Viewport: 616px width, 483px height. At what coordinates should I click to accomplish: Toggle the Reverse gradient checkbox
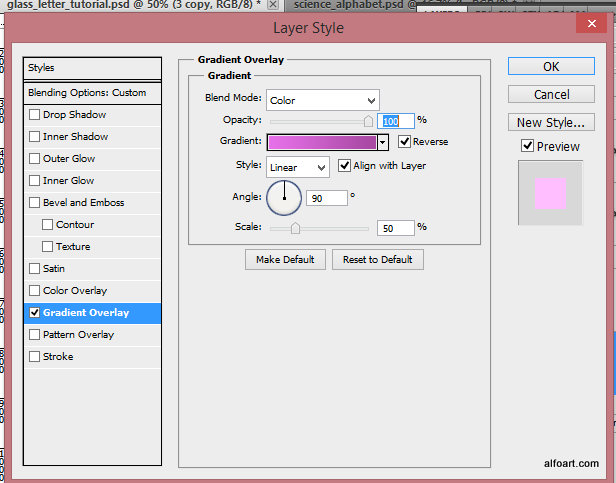point(404,142)
